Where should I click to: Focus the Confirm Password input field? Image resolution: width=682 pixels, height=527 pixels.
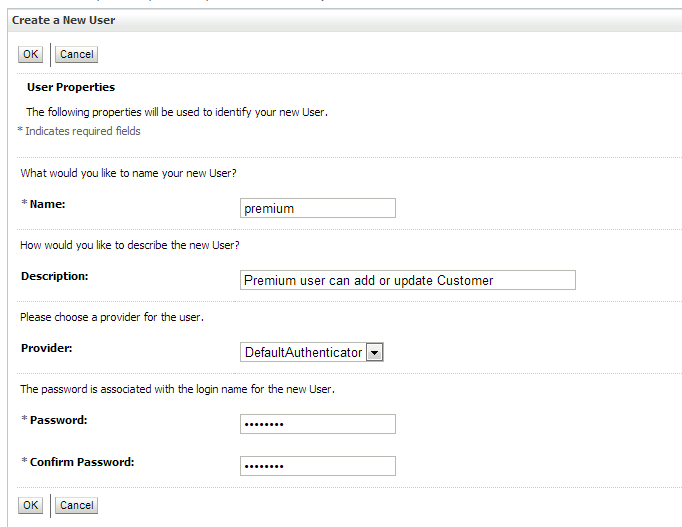[318, 466]
